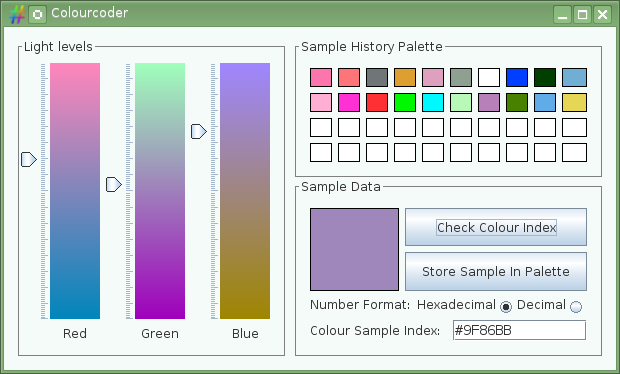Pick the sky blue swatch beside yellow
The image size is (620, 374).
(x=545, y=102)
